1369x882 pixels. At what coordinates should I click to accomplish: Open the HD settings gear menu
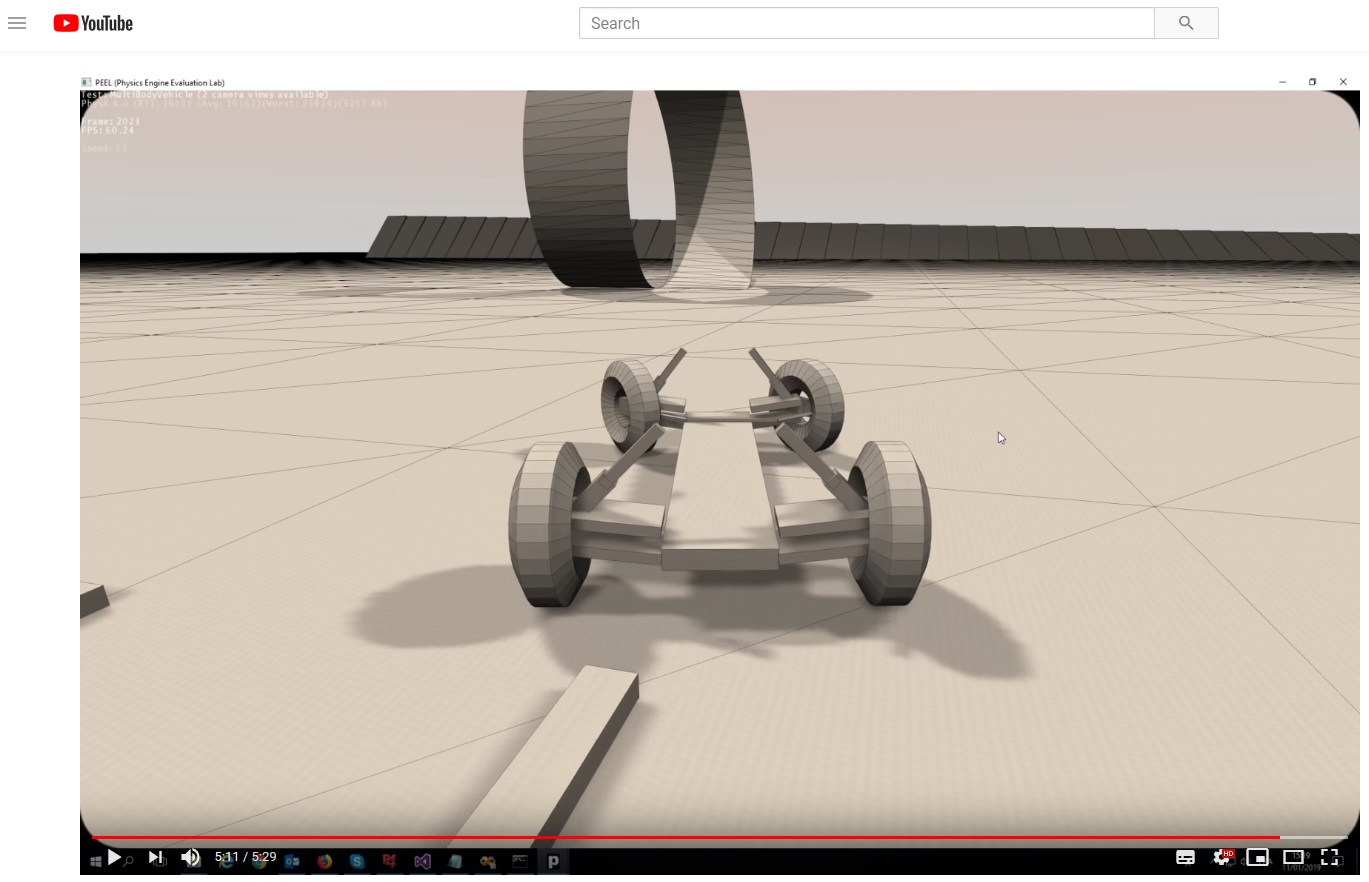(1223, 857)
